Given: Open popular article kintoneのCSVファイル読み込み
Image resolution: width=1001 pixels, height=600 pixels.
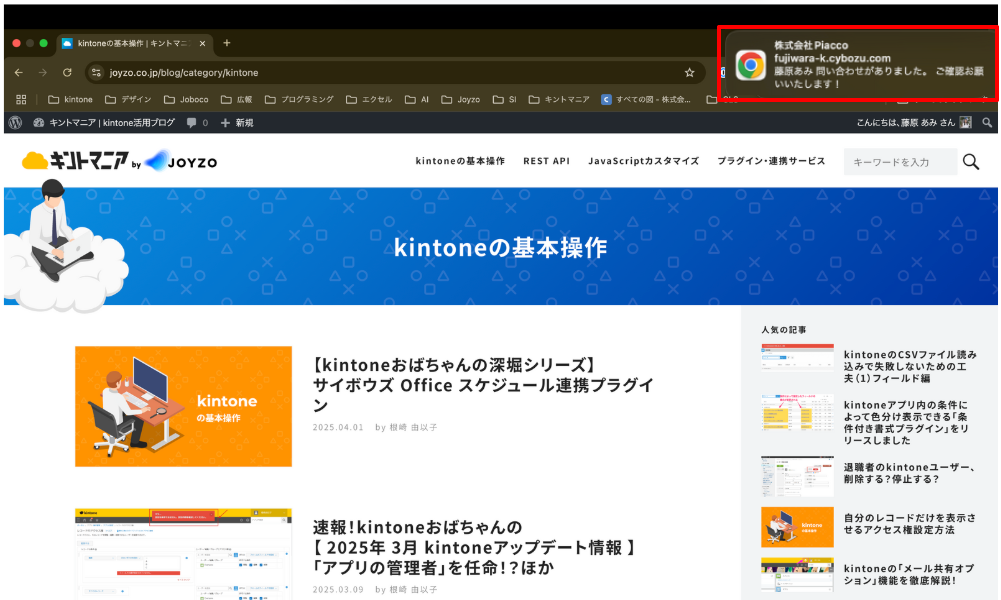Looking at the screenshot, I should 910,366.
